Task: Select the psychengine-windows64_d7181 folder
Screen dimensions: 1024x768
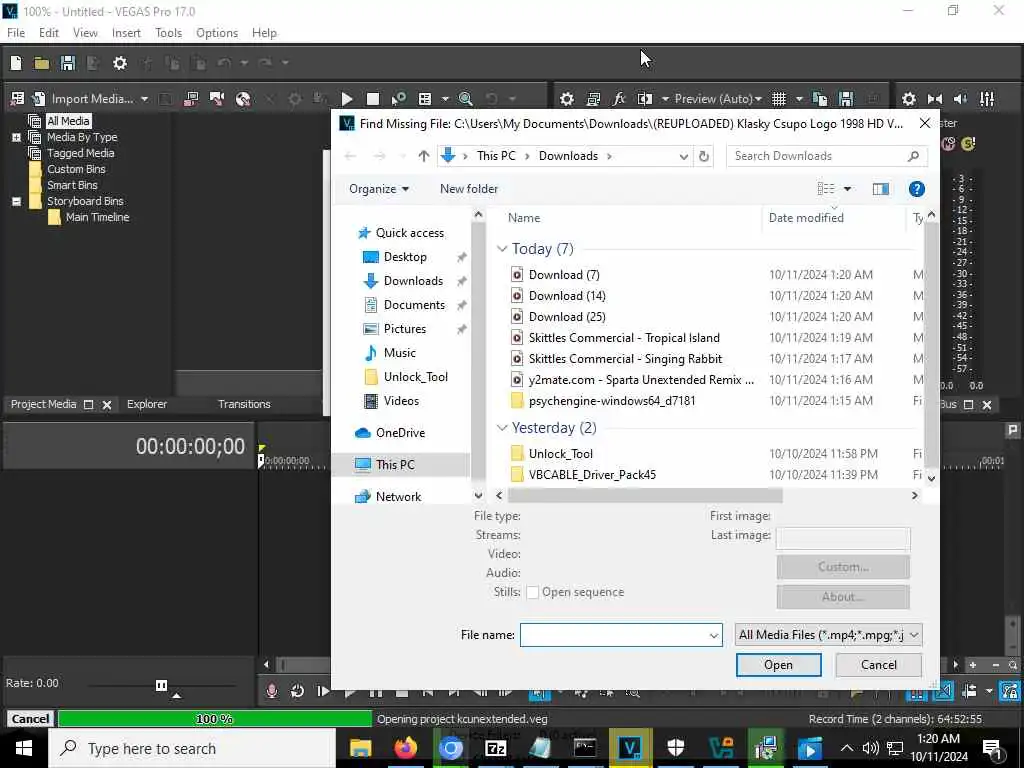Action: tap(612, 400)
